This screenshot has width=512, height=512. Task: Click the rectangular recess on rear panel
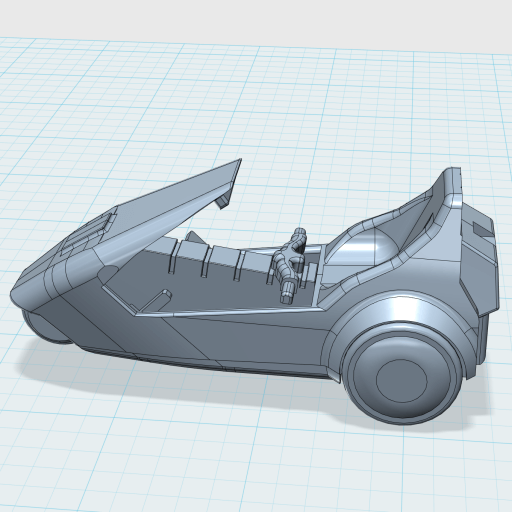483,230
